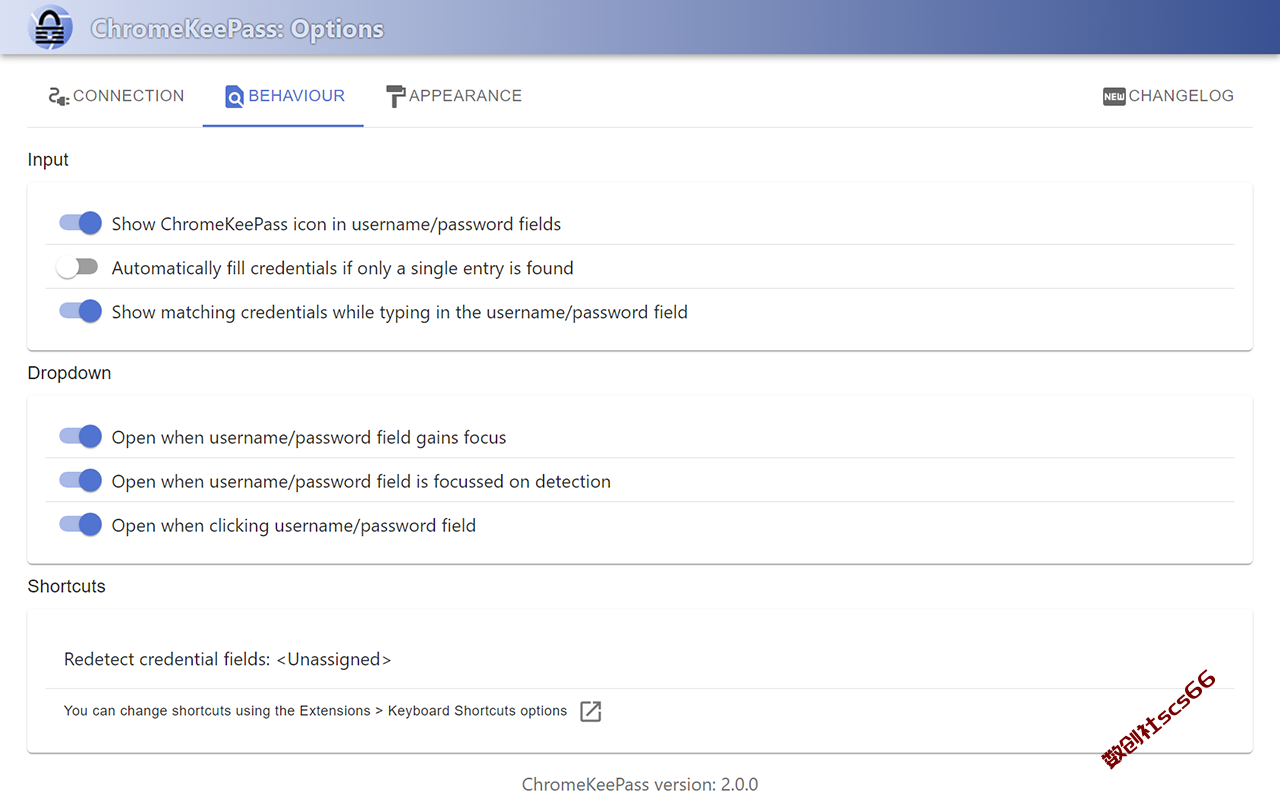Toggle open when field gains focus
Image resolution: width=1280 pixels, height=800 pixels.
80,436
